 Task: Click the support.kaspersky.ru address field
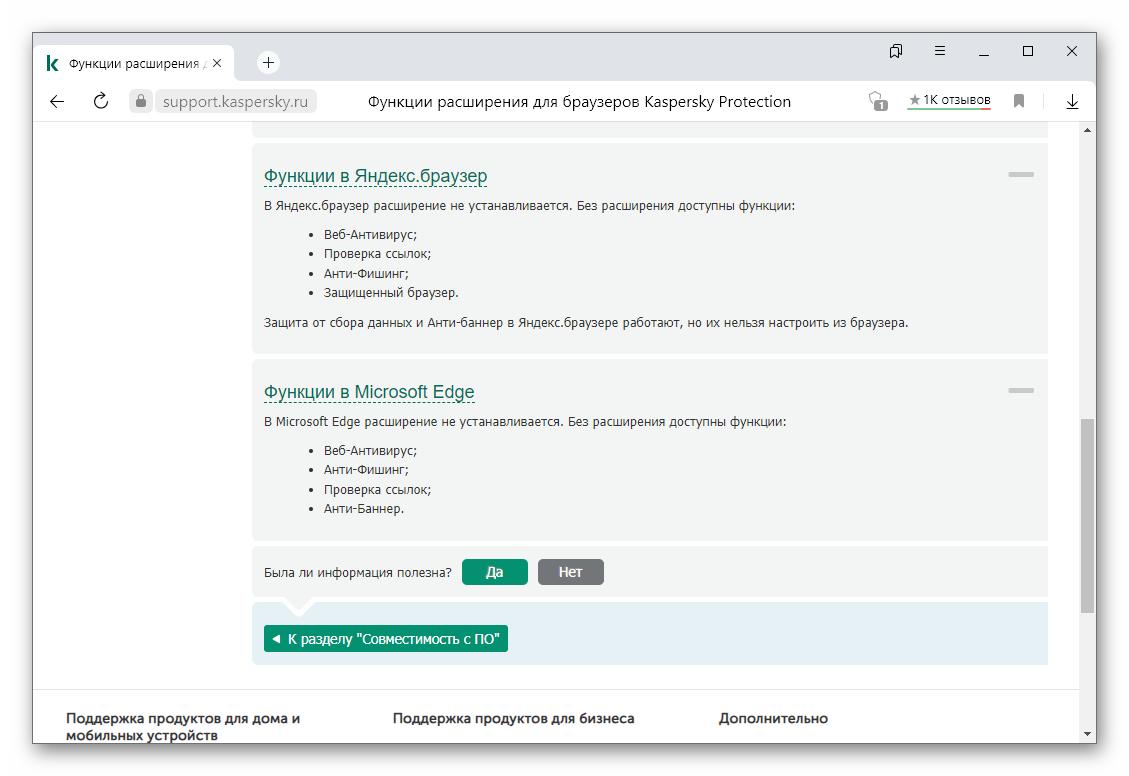(x=235, y=101)
